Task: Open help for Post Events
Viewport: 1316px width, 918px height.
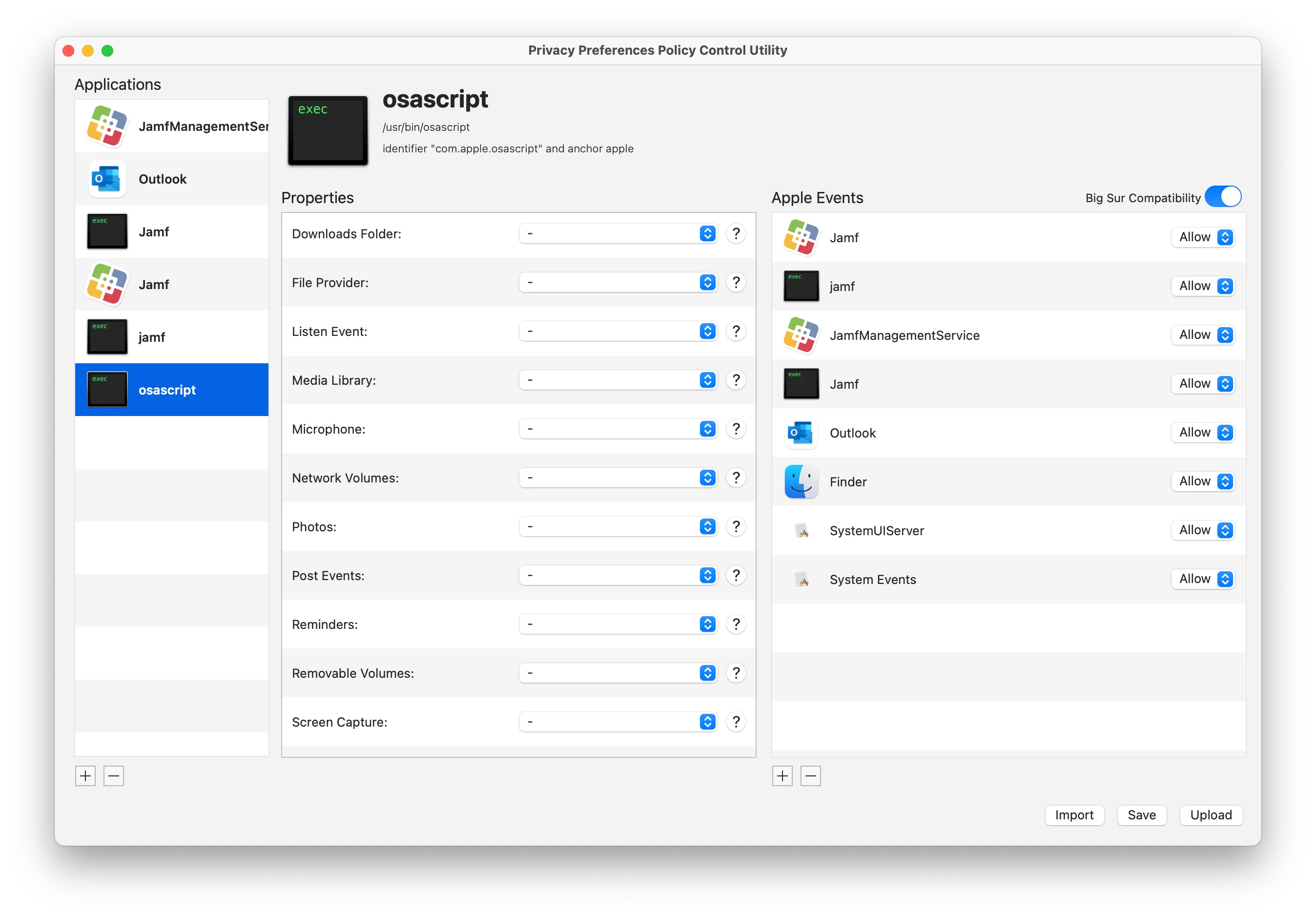Action: point(736,575)
